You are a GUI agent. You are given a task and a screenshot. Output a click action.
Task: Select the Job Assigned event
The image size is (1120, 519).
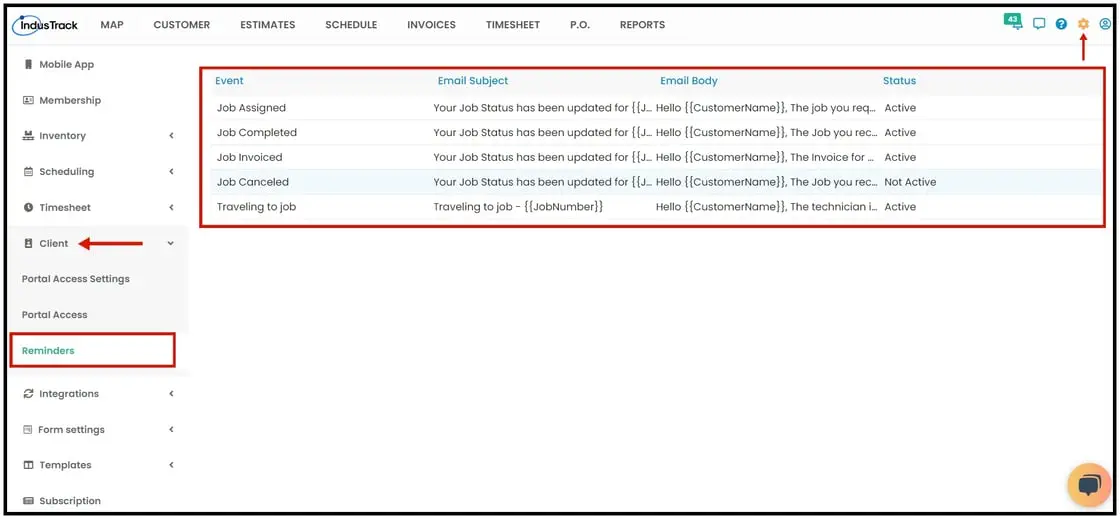[251, 108]
